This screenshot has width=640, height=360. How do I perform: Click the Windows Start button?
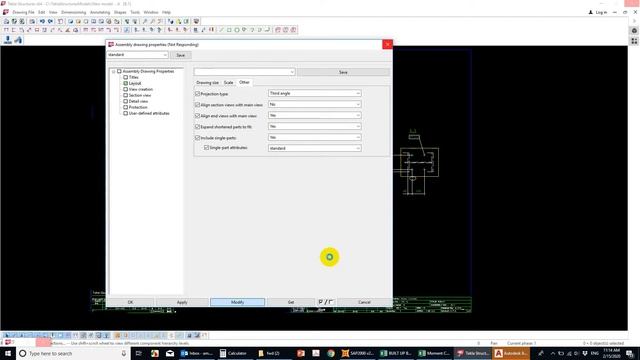pyautogui.click(x=8, y=353)
